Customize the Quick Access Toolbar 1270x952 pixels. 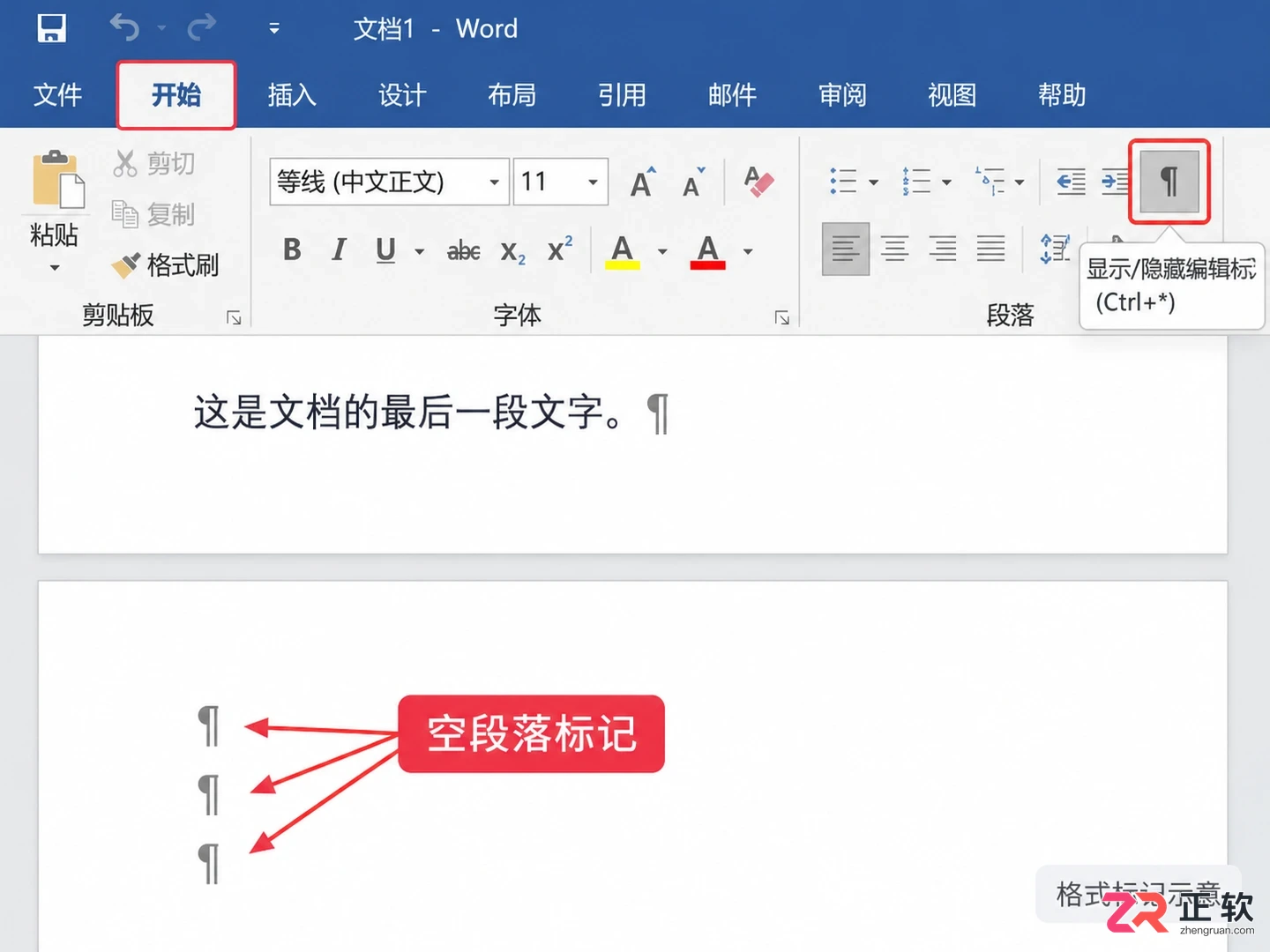(x=274, y=29)
